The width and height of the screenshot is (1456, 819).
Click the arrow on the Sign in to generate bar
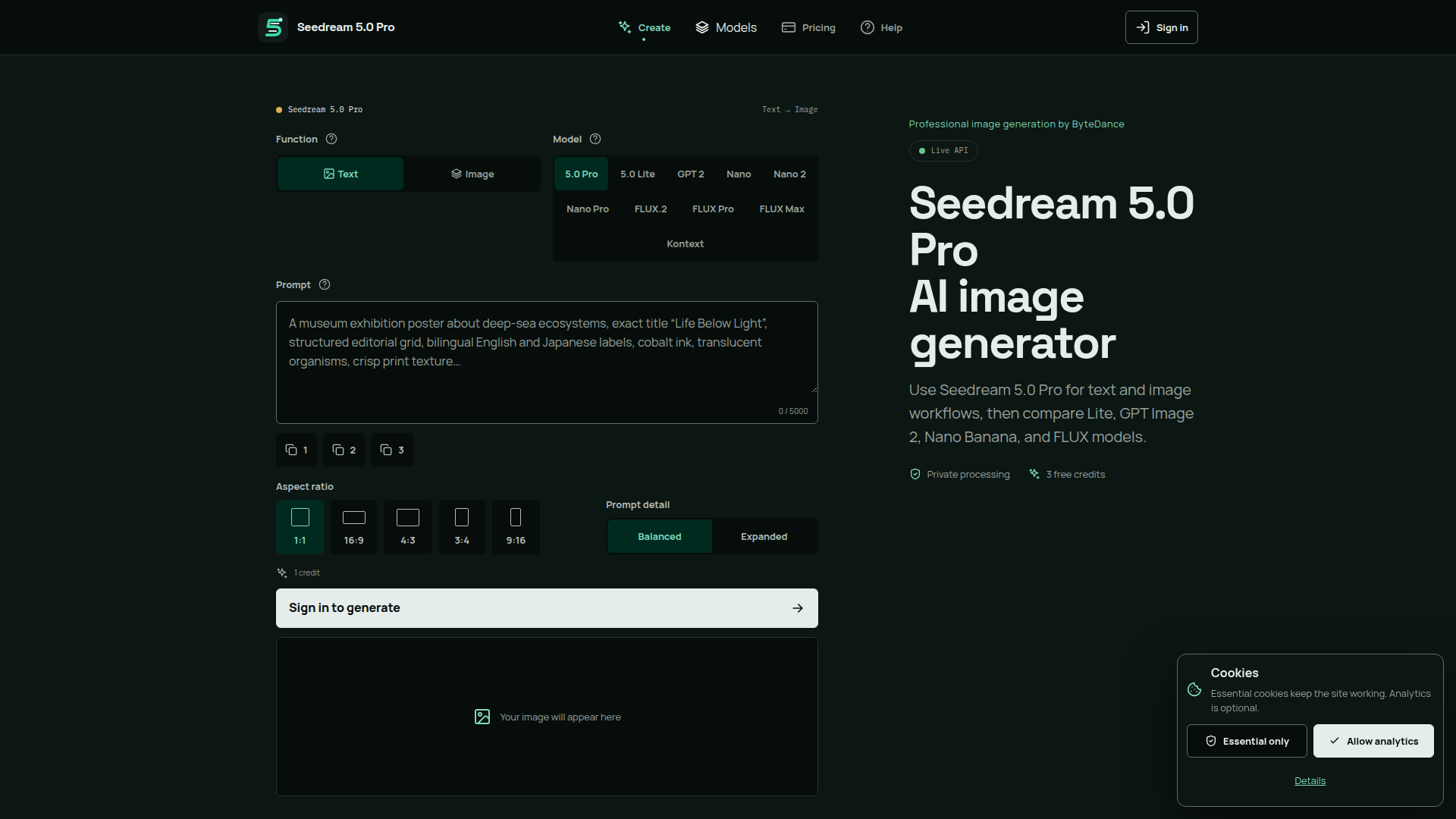[798, 608]
